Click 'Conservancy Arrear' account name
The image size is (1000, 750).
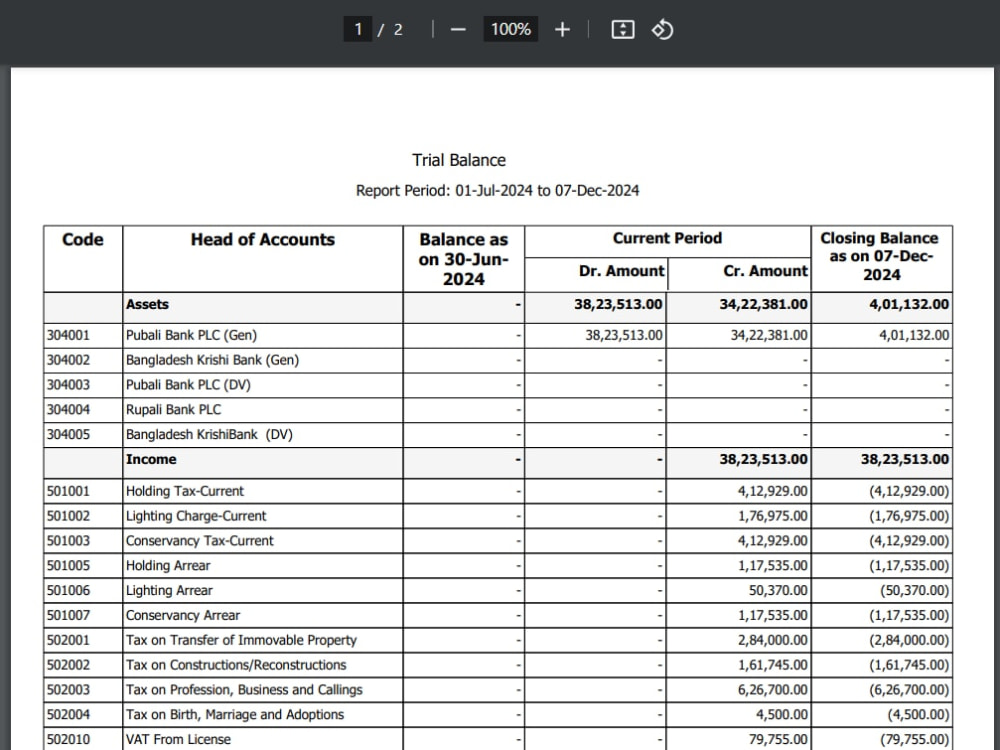pyautogui.click(x=183, y=615)
